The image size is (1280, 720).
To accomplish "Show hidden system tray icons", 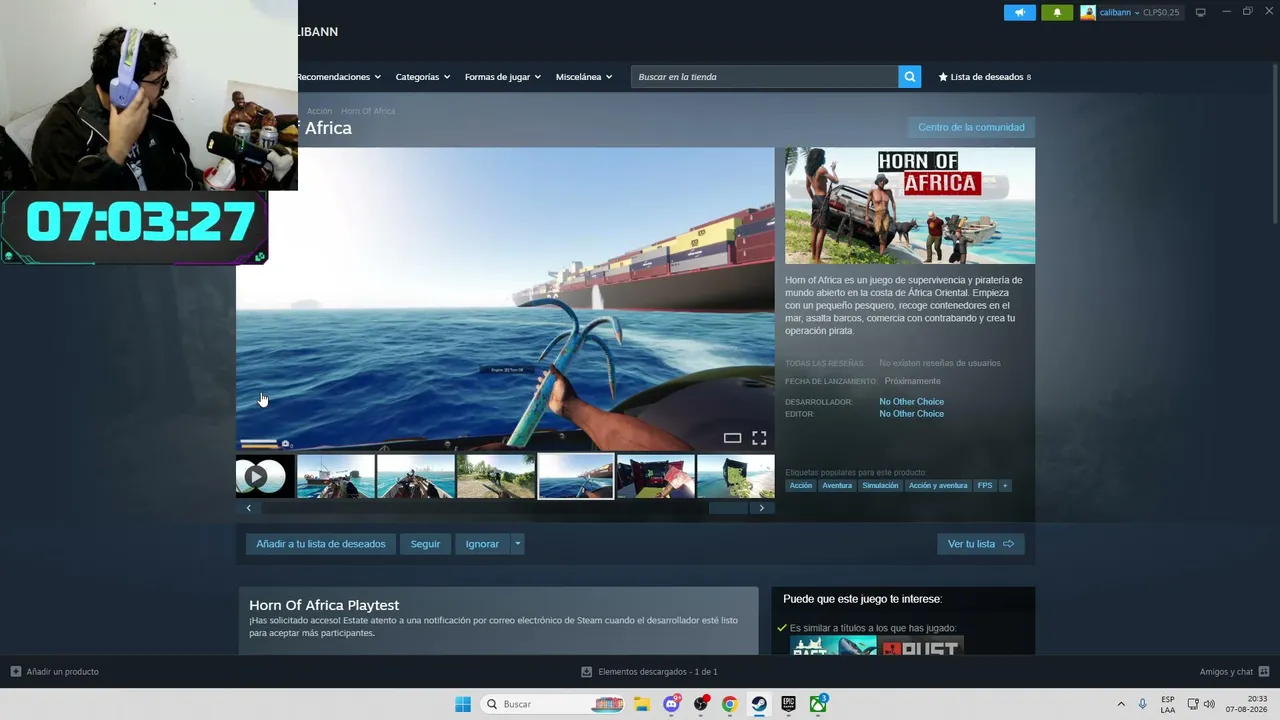I will click(x=1121, y=704).
